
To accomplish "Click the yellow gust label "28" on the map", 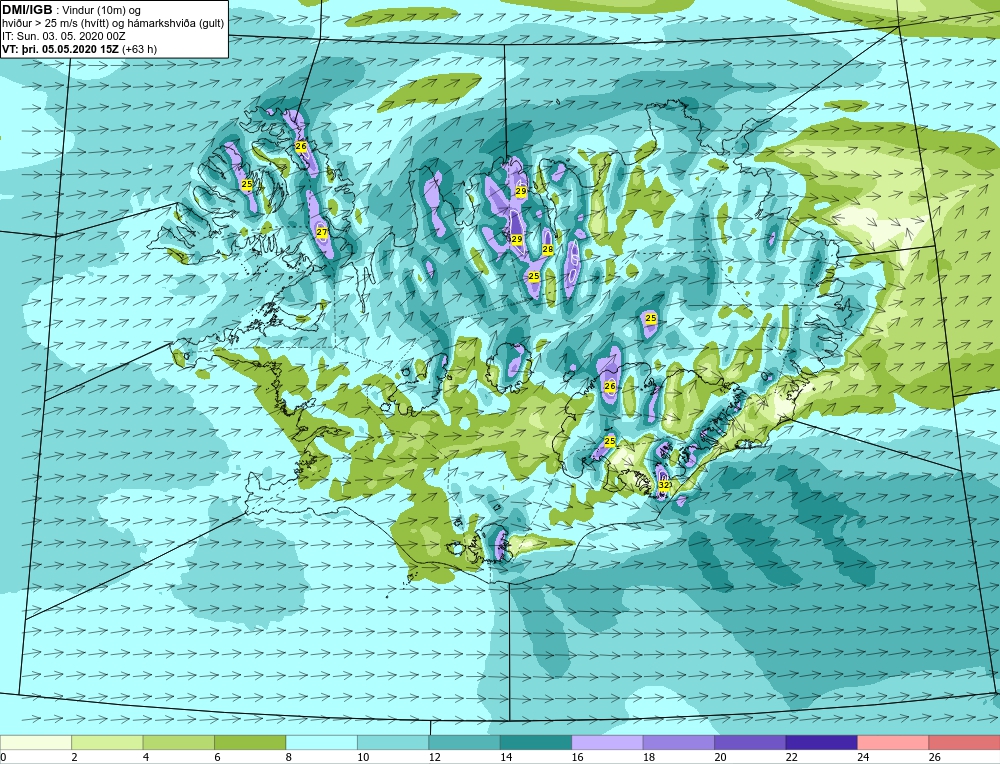I will click(547, 249).
